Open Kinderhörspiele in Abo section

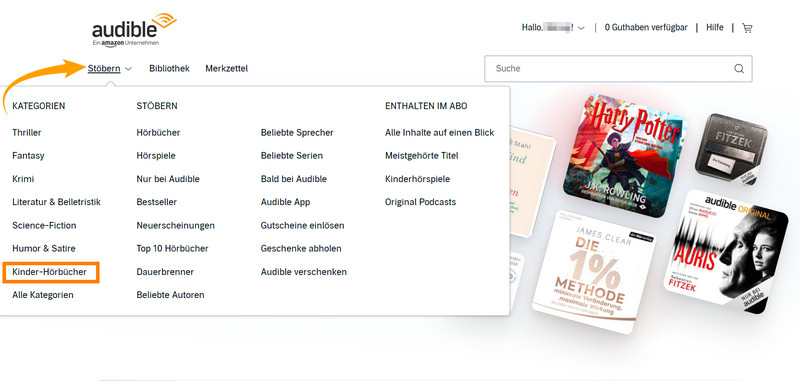pyautogui.click(x=417, y=179)
